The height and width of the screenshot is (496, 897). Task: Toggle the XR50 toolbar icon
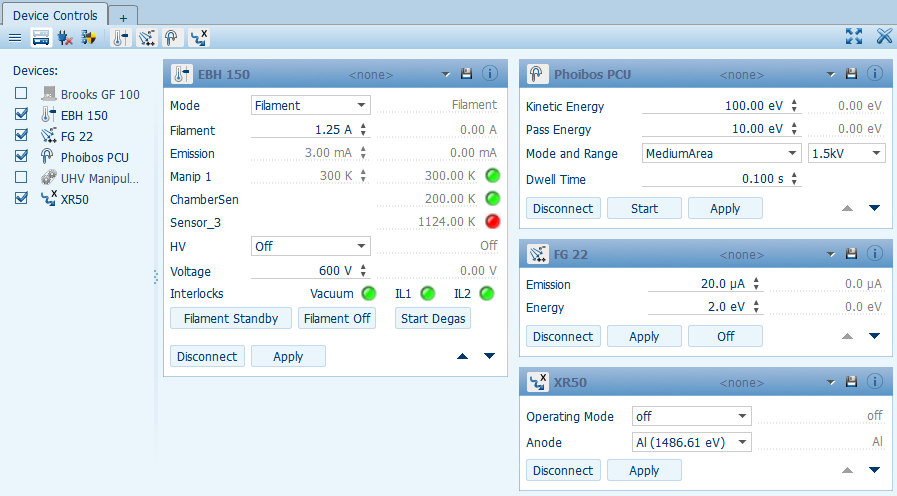199,37
